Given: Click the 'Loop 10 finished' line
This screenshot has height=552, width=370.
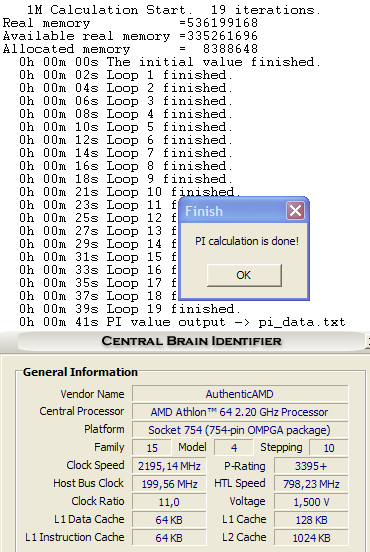Looking at the screenshot, I should coord(130,192).
